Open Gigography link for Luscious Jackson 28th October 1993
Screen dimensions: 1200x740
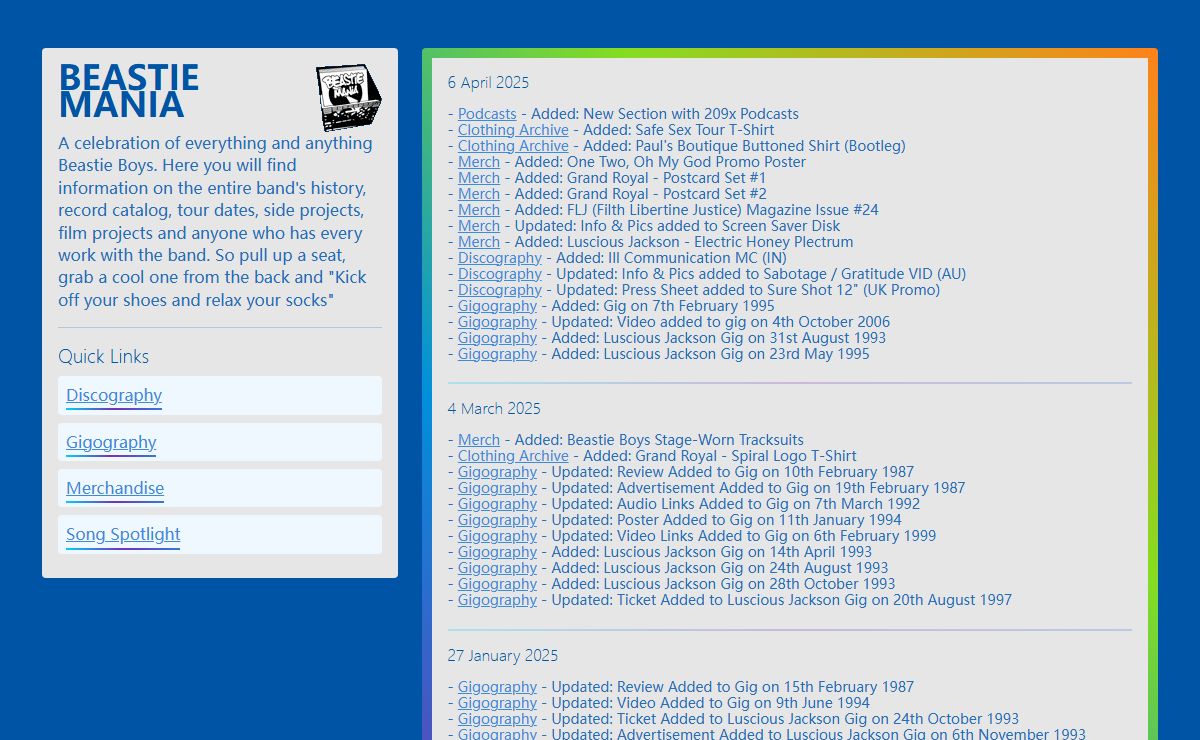point(497,584)
